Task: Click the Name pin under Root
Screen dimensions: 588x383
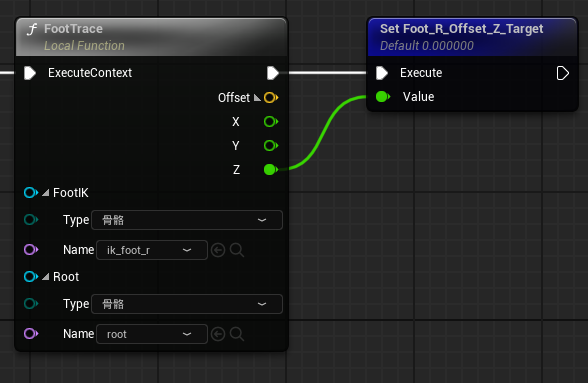Action: [31, 333]
